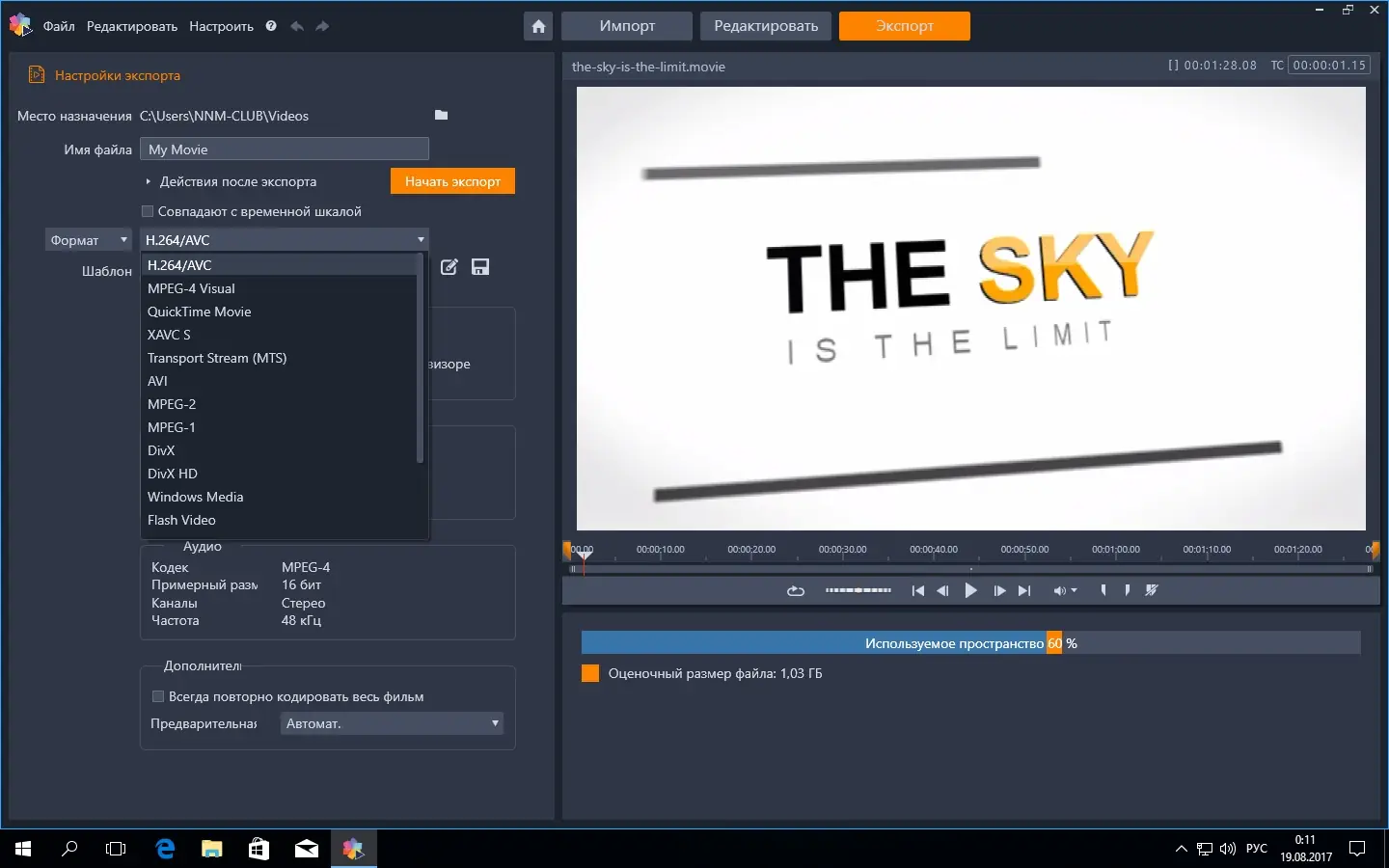Viewport: 1389px width, 868px height.
Task: Save the current preset with floppy disk icon
Action: point(480,267)
